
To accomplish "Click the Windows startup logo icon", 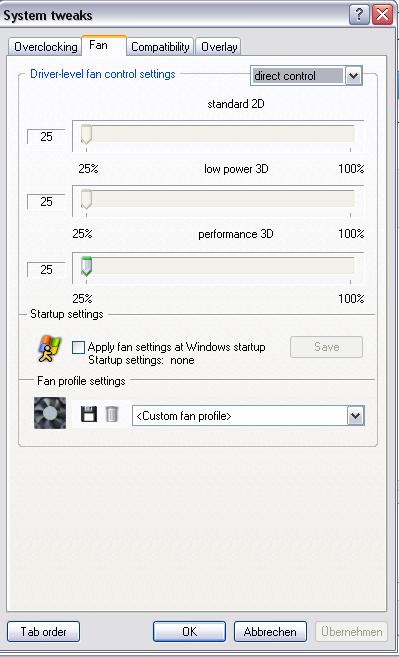I will click(x=50, y=349).
